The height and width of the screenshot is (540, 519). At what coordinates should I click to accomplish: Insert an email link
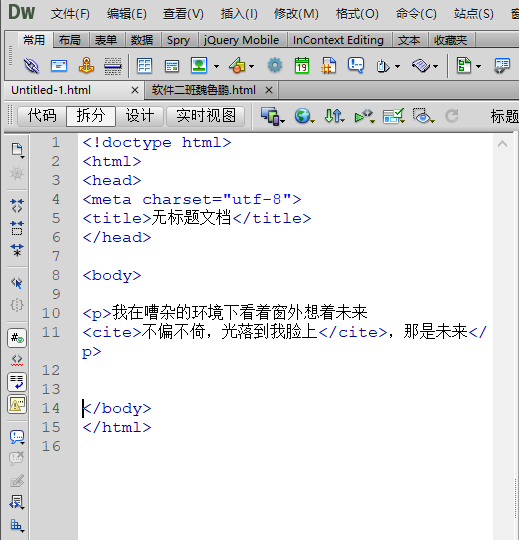click(x=59, y=65)
